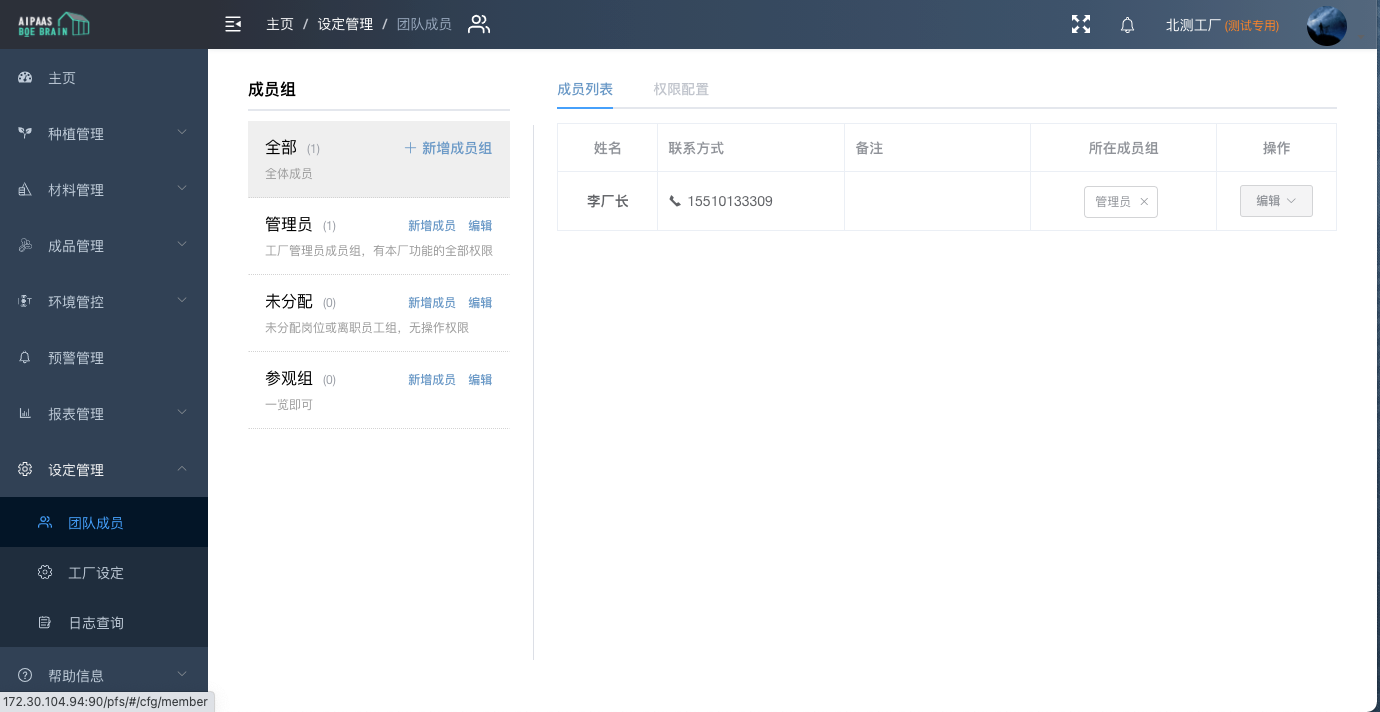Screen dimensions: 1380x712
Task: Click 编辑 for 参观组 group
Action: tap(480, 380)
